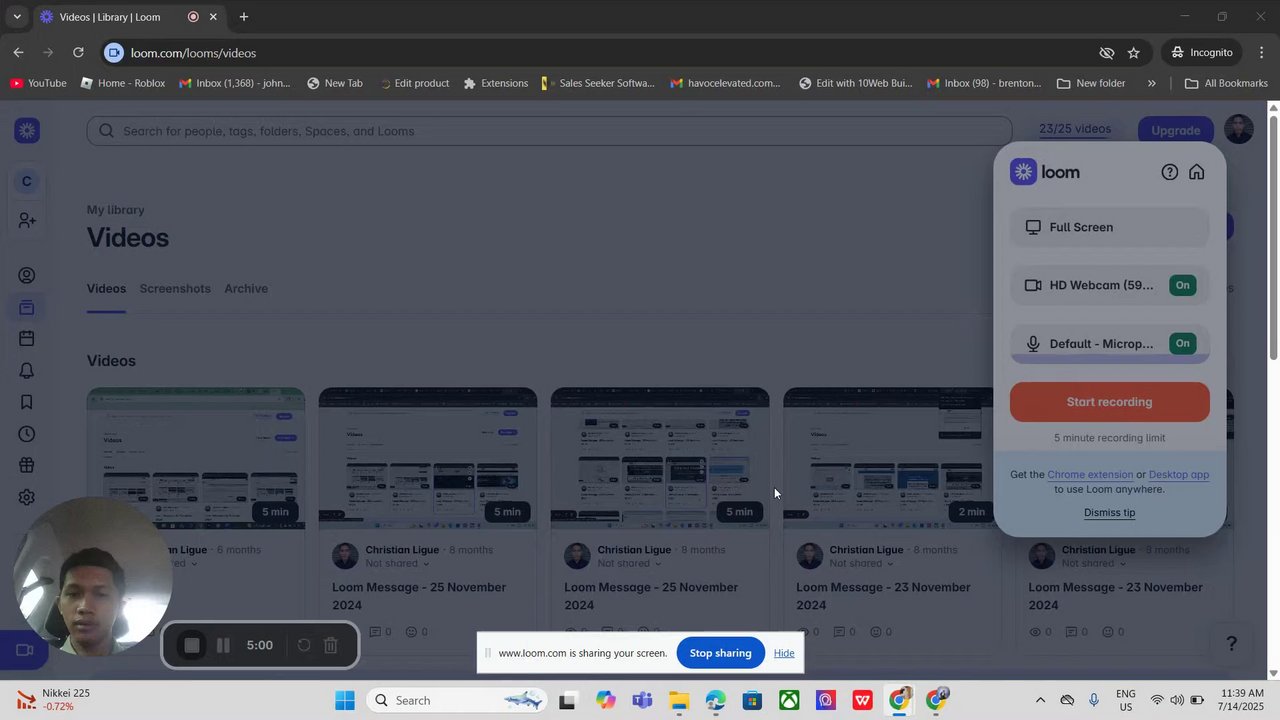Open the Windows Start menu
Image resolution: width=1280 pixels, height=720 pixels.
(345, 700)
